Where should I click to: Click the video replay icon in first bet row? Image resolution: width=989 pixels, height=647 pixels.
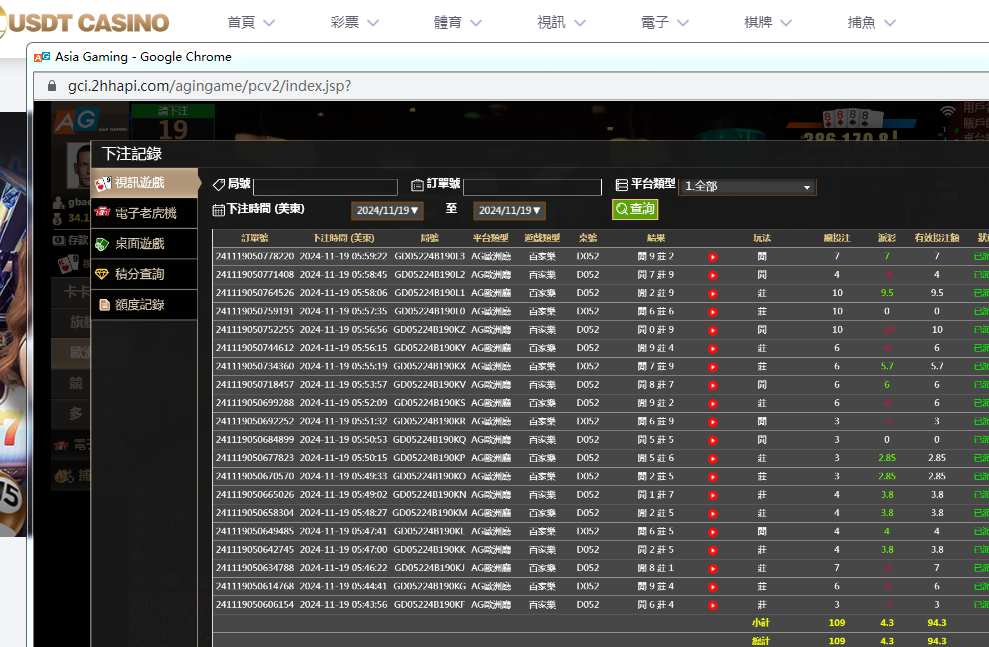coord(713,257)
